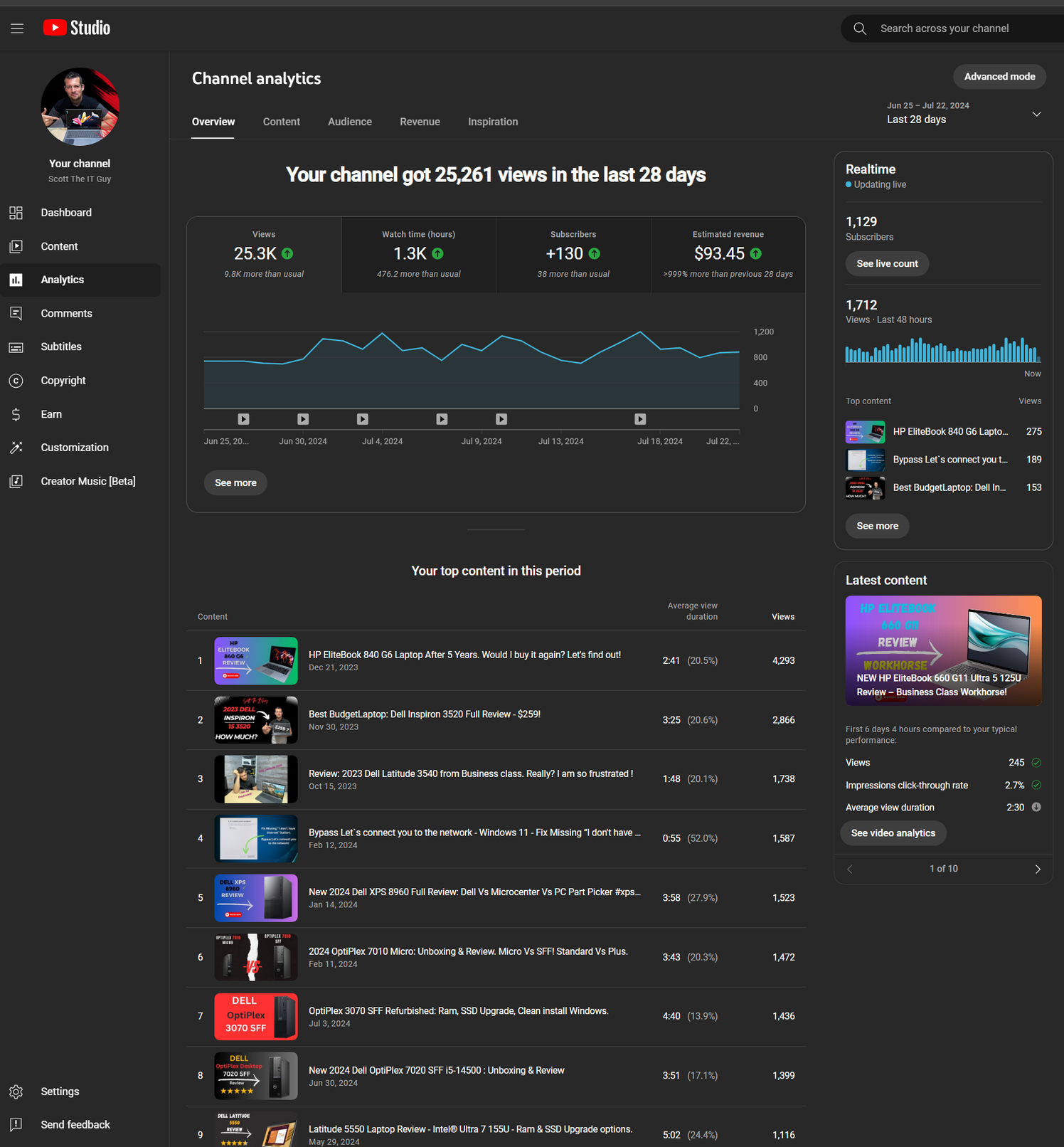Open Earn in the sidebar
This screenshot has height=1147, width=1064.
tap(80, 414)
